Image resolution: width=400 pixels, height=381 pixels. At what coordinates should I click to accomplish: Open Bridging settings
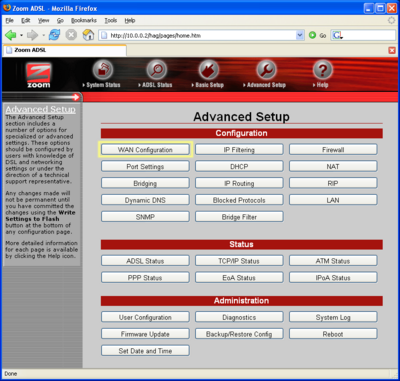point(145,183)
